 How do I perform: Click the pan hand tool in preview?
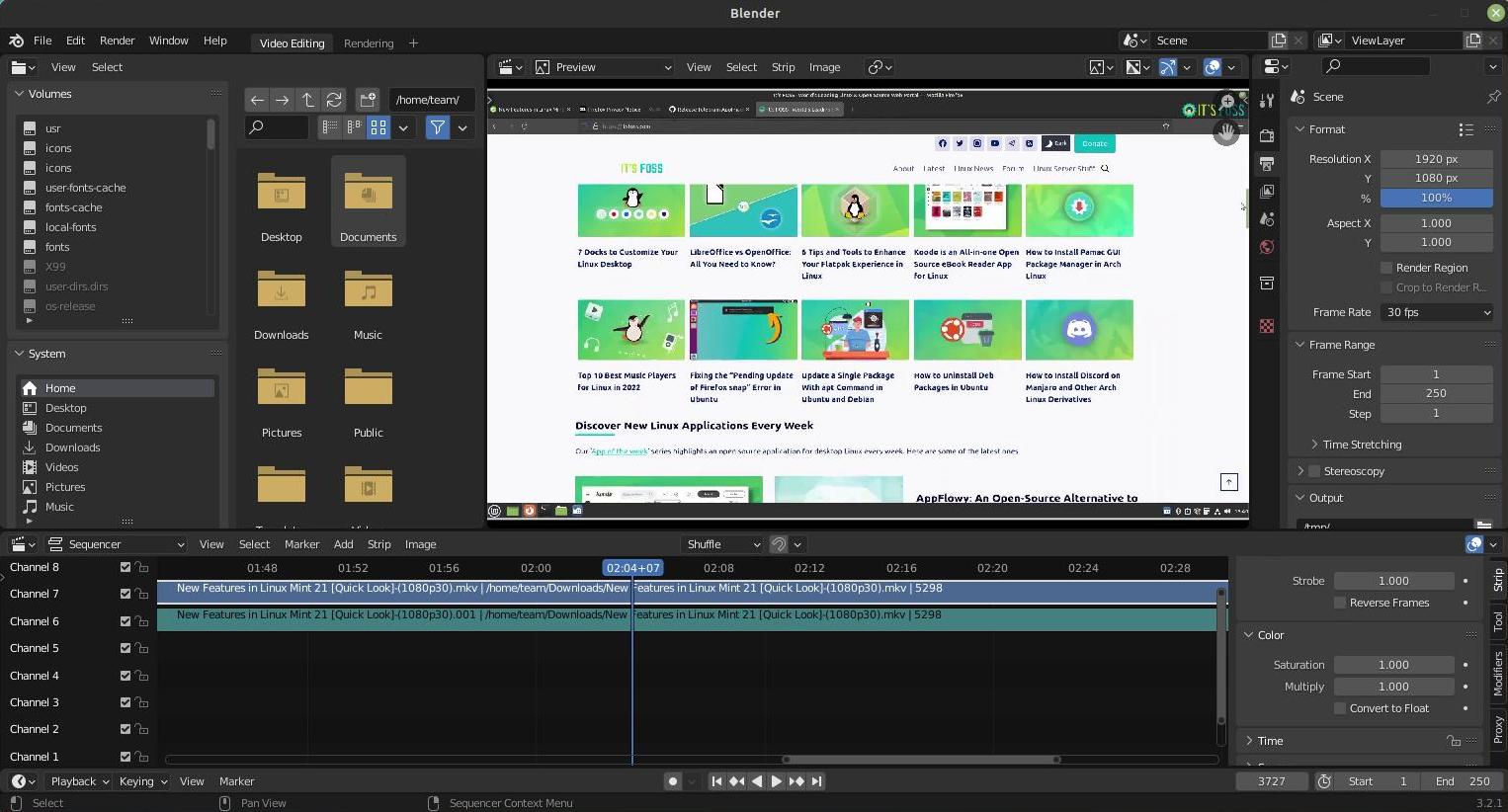1227,132
